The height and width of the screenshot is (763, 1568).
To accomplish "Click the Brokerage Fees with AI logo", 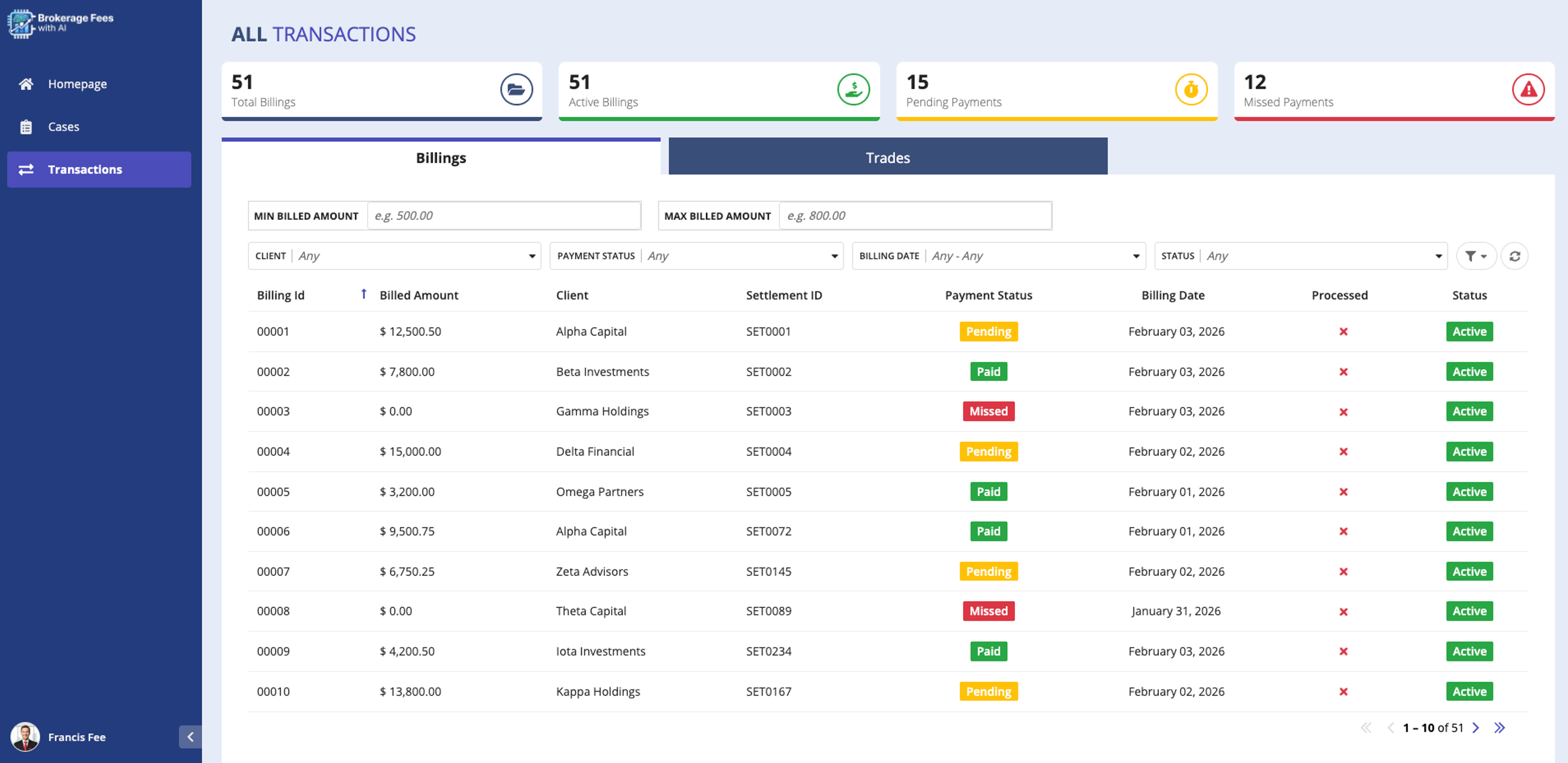I will [x=60, y=23].
